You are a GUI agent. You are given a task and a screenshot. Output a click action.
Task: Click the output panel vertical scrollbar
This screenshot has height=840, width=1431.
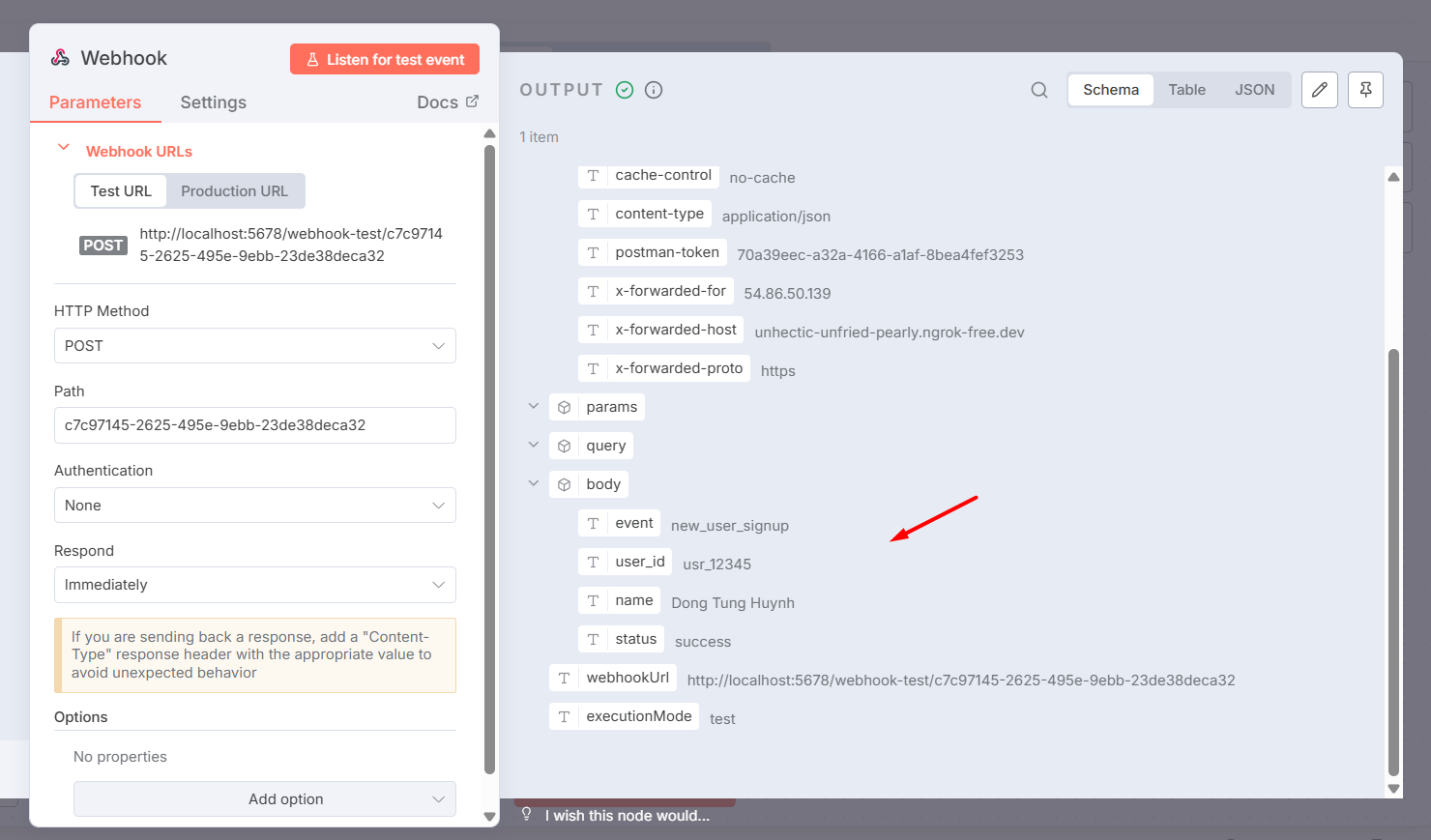(1393, 561)
